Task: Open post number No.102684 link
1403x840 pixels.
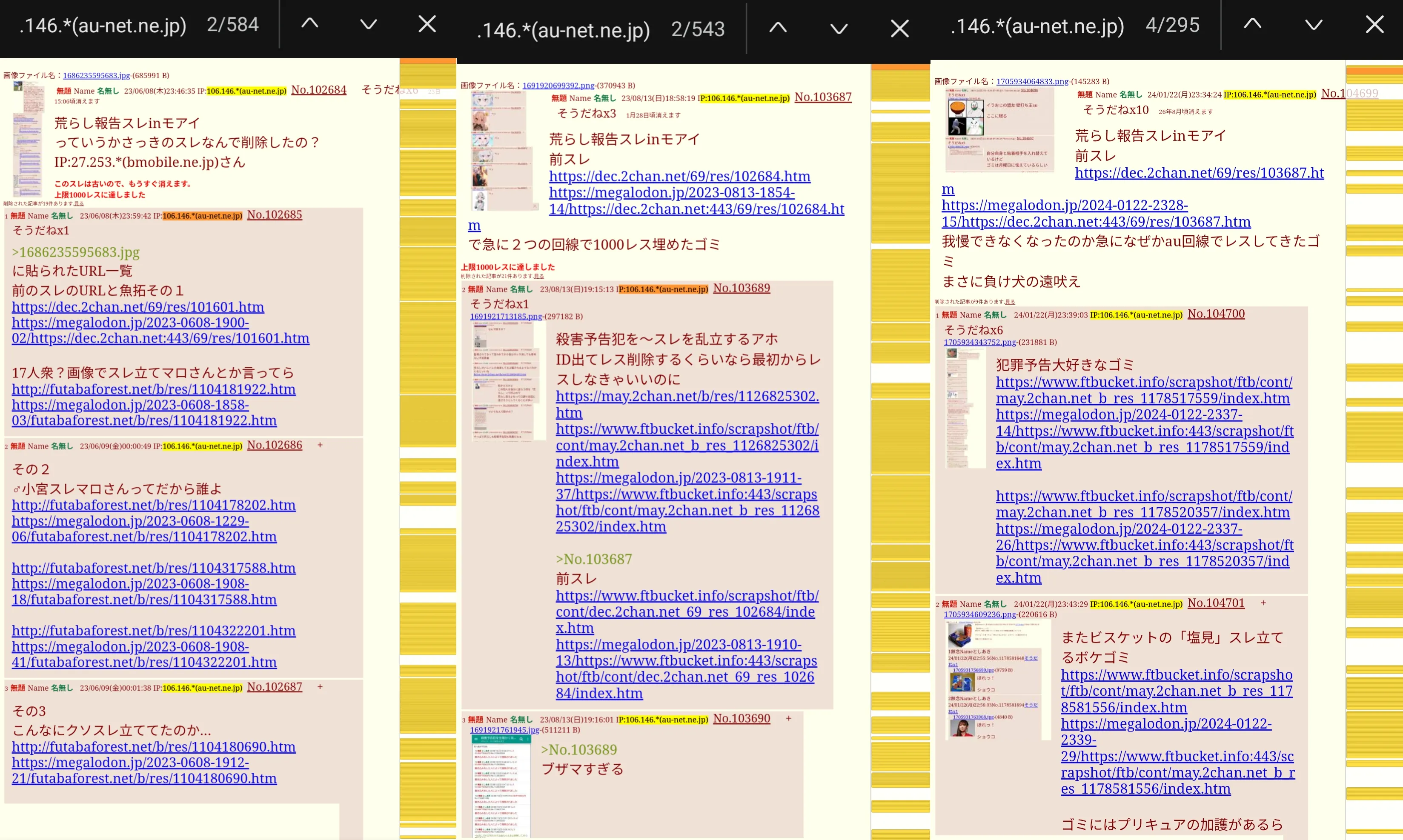Action: (318, 89)
